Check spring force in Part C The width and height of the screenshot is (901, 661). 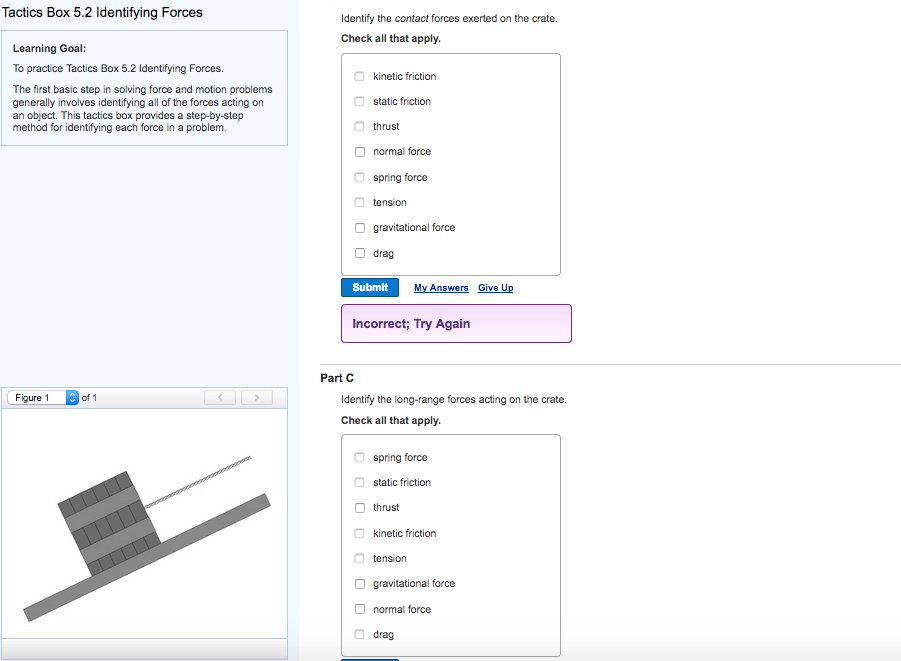pos(359,457)
